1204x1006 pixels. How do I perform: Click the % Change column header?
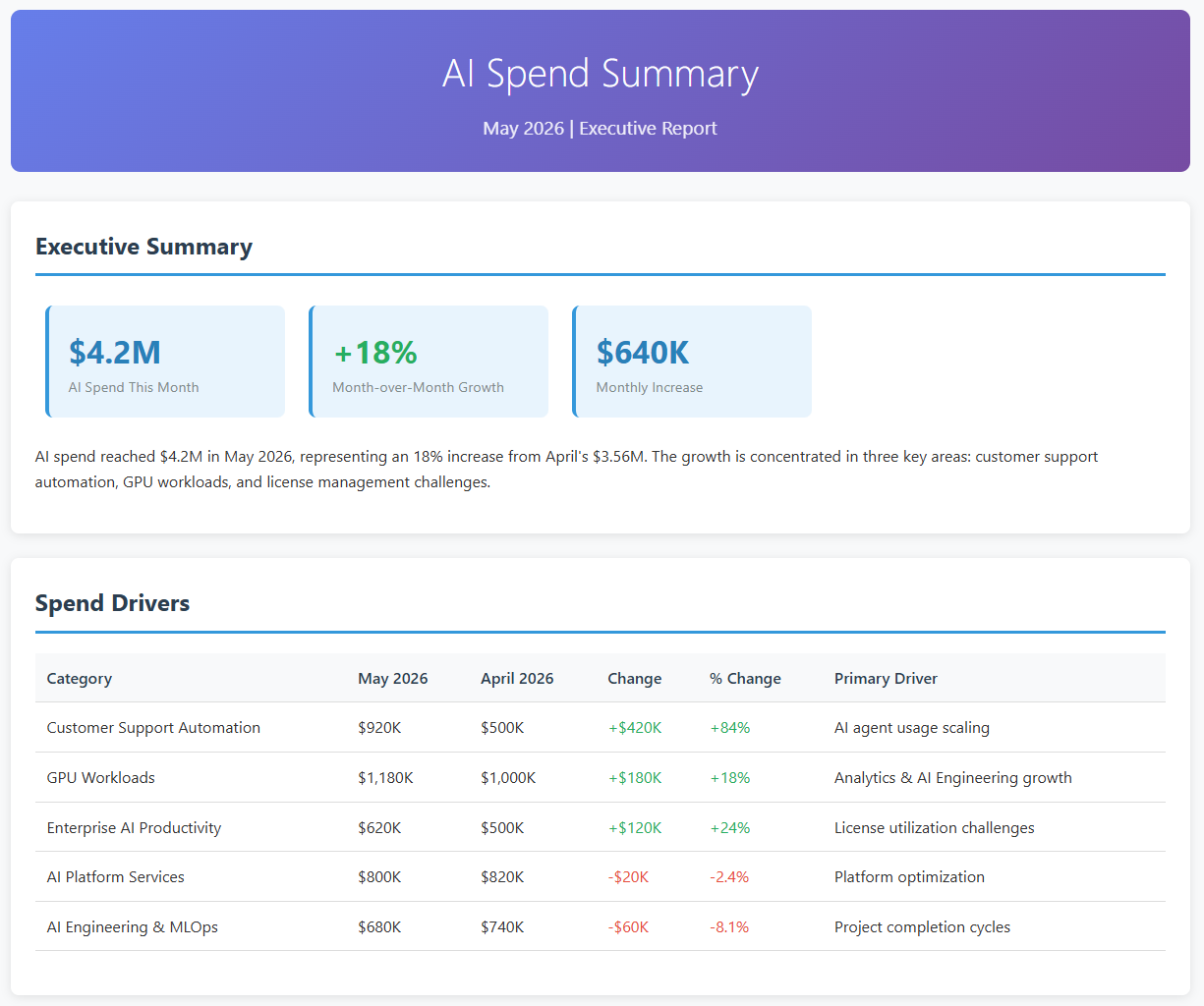point(745,678)
